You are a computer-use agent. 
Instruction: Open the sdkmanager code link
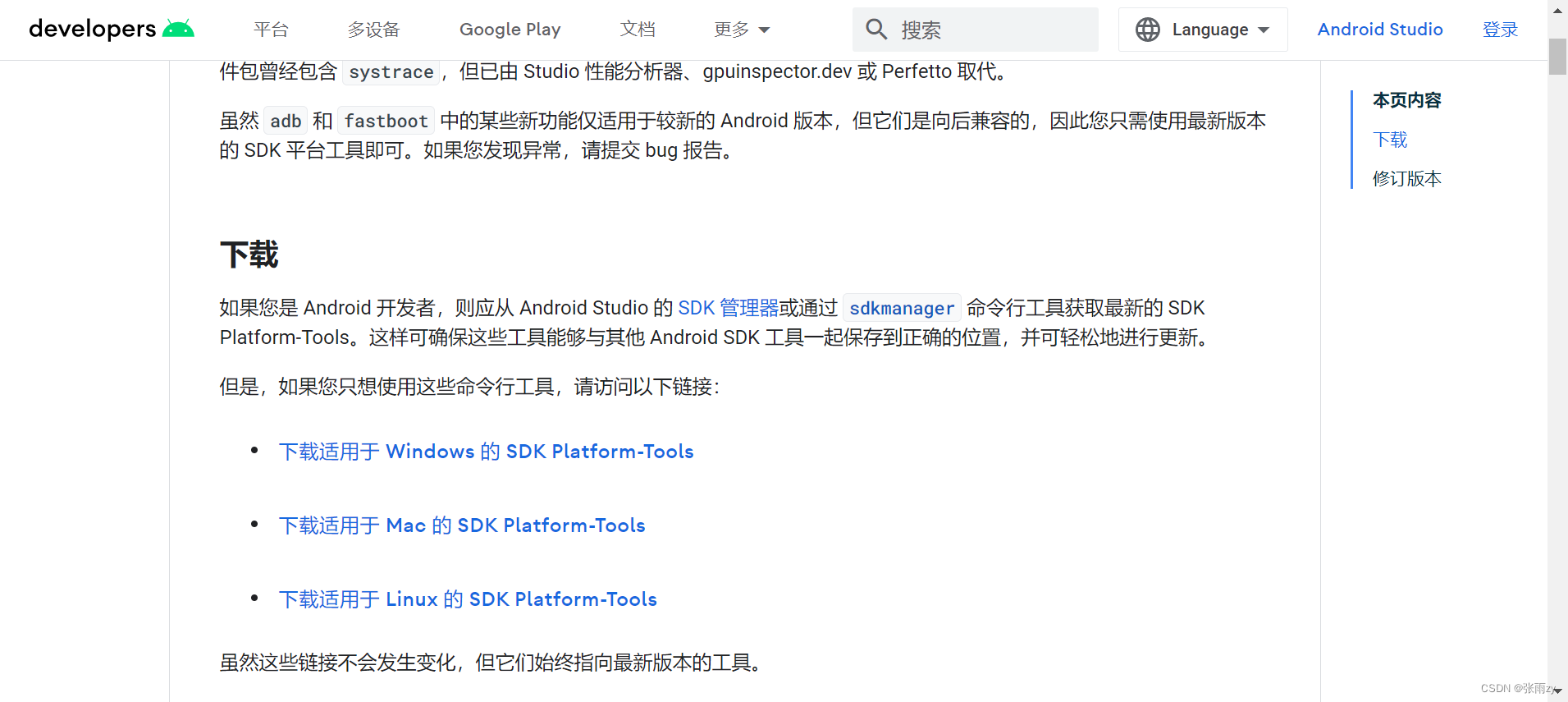[902, 308]
